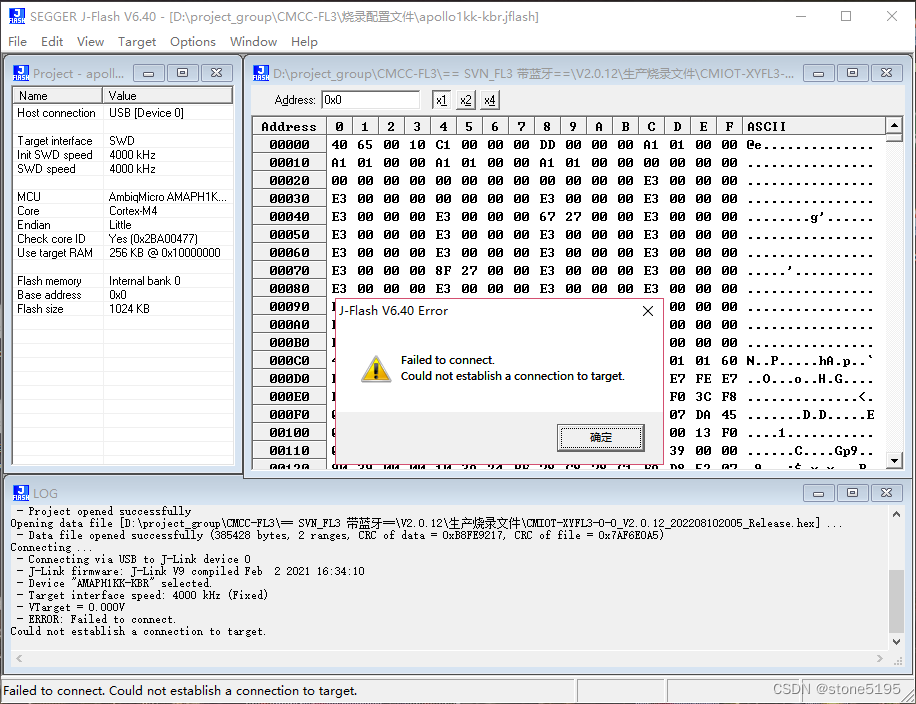Image resolution: width=916 pixels, height=704 pixels.
Task: Open the Options menu
Action: click(x=193, y=41)
